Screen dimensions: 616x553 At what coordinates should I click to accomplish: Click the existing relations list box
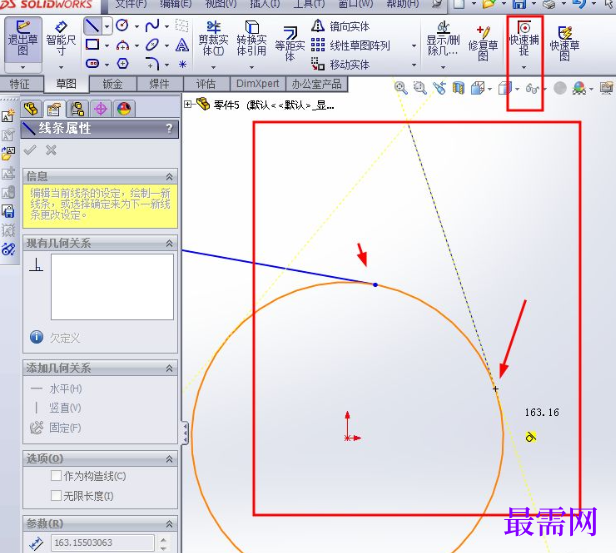pyautogui.click(x=112, y=287)
